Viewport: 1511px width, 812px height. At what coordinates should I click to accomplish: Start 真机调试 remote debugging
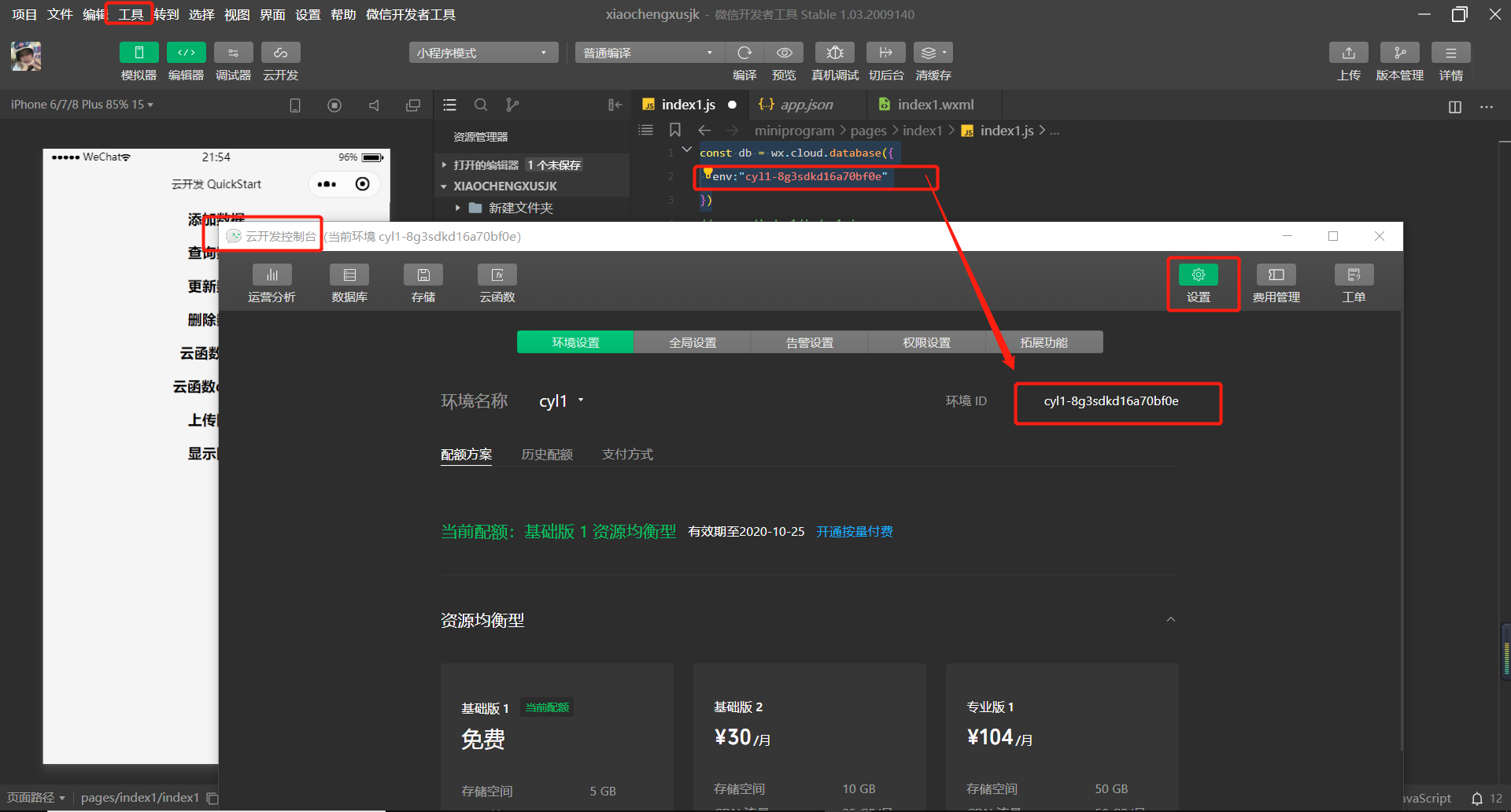pos(834,52)
